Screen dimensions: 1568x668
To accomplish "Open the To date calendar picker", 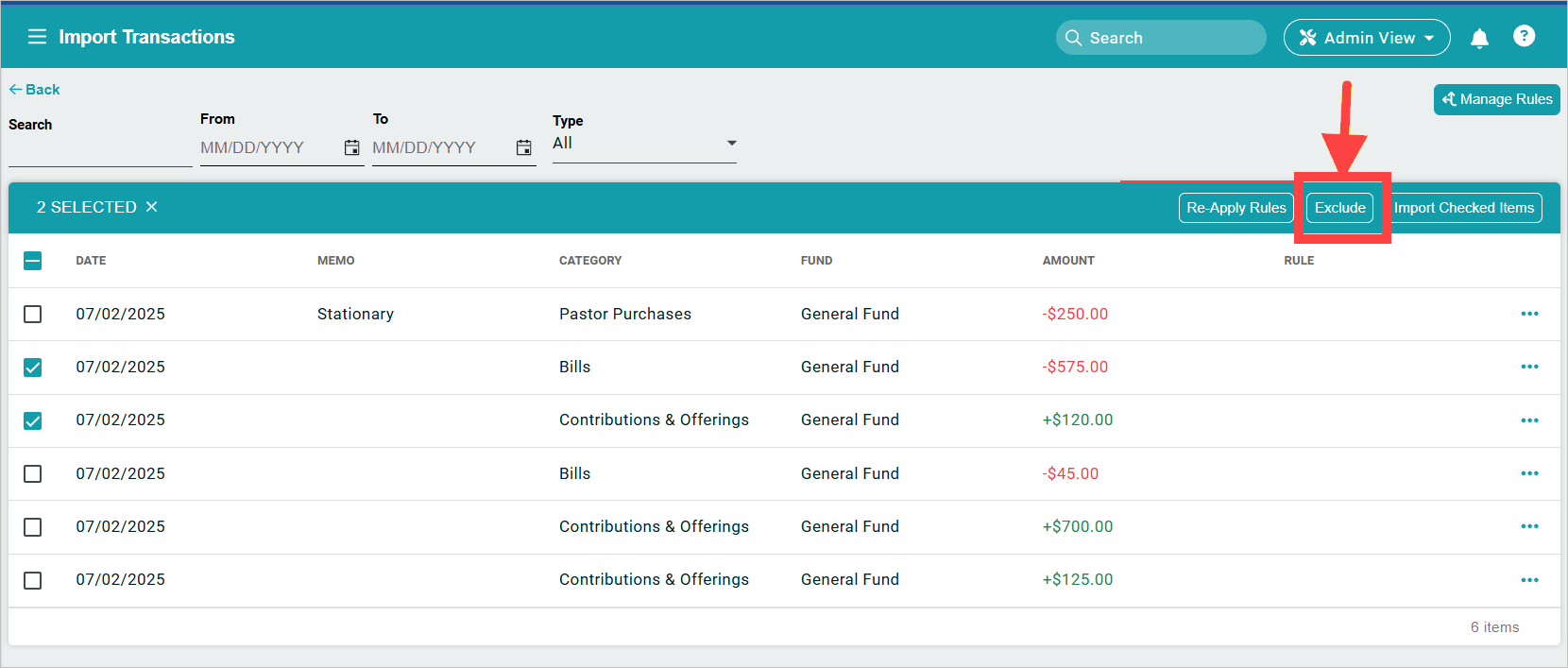I will pos(523,147).
